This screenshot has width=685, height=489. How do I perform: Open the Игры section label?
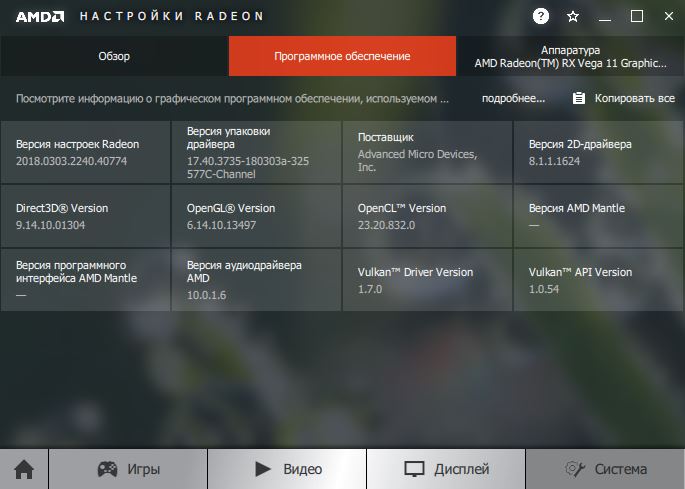point(144,469)
